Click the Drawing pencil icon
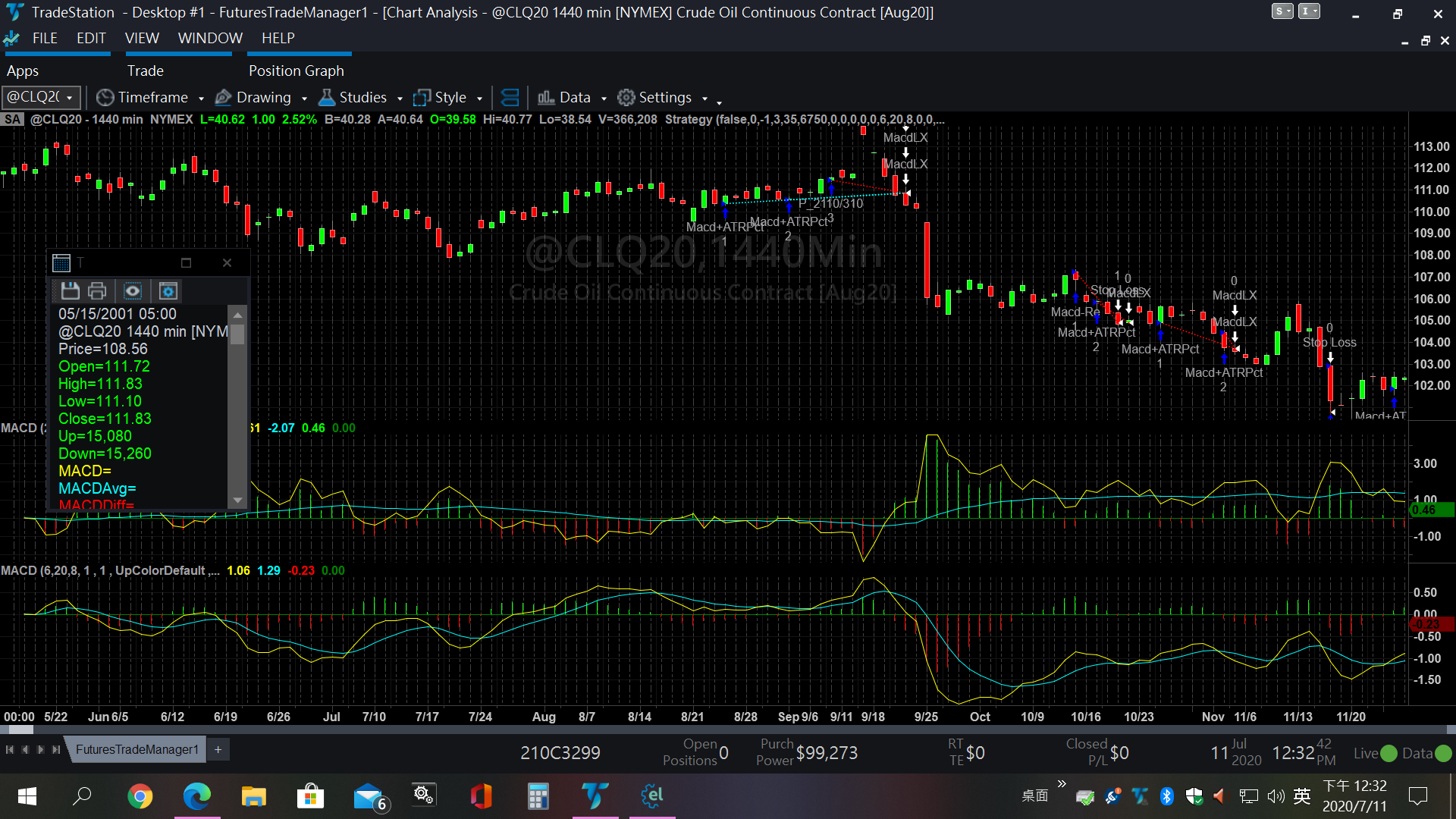Viewport: 1456px width, 819px height. click(223, 97)
